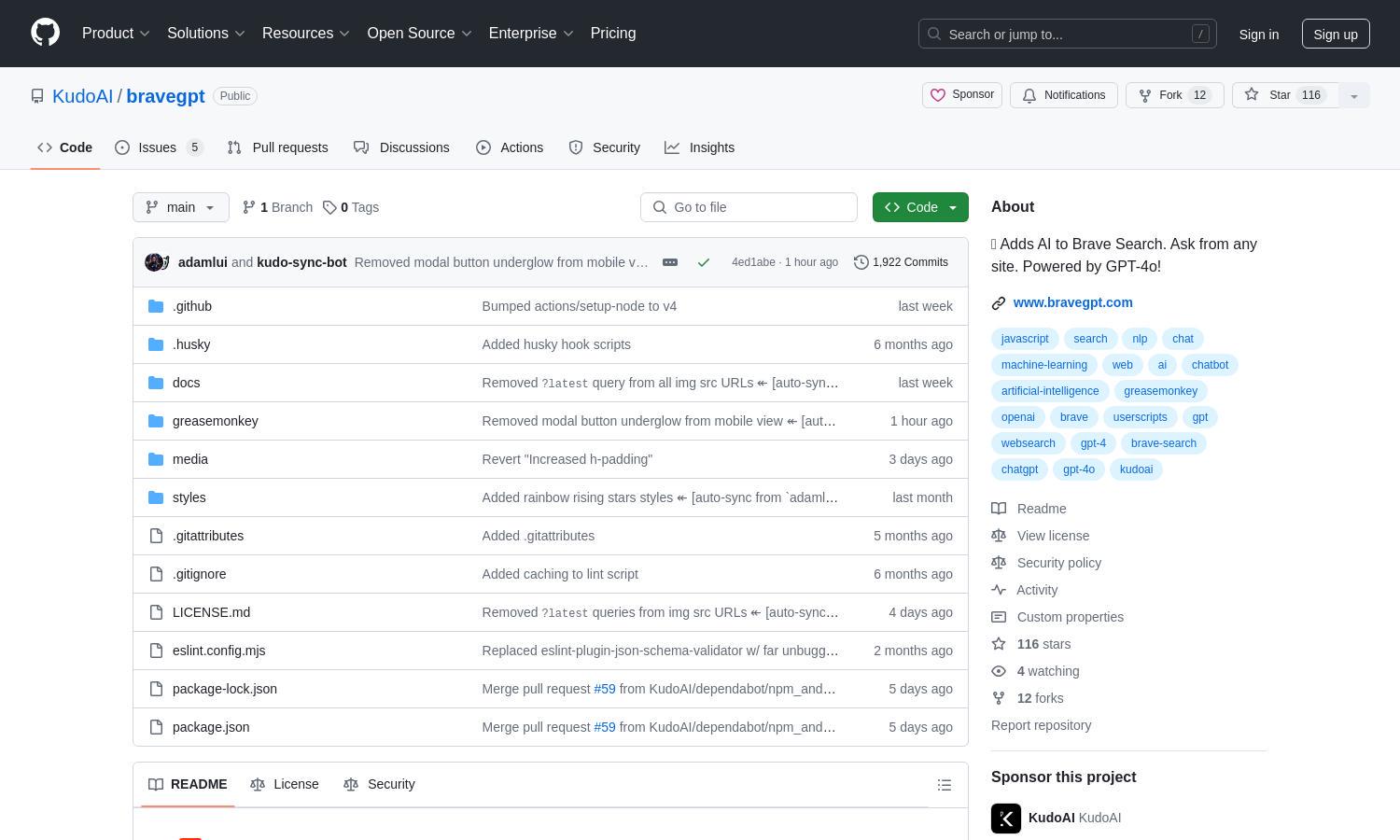
Task: Open the GitHub homepage logo
Action: coord(45,33)
